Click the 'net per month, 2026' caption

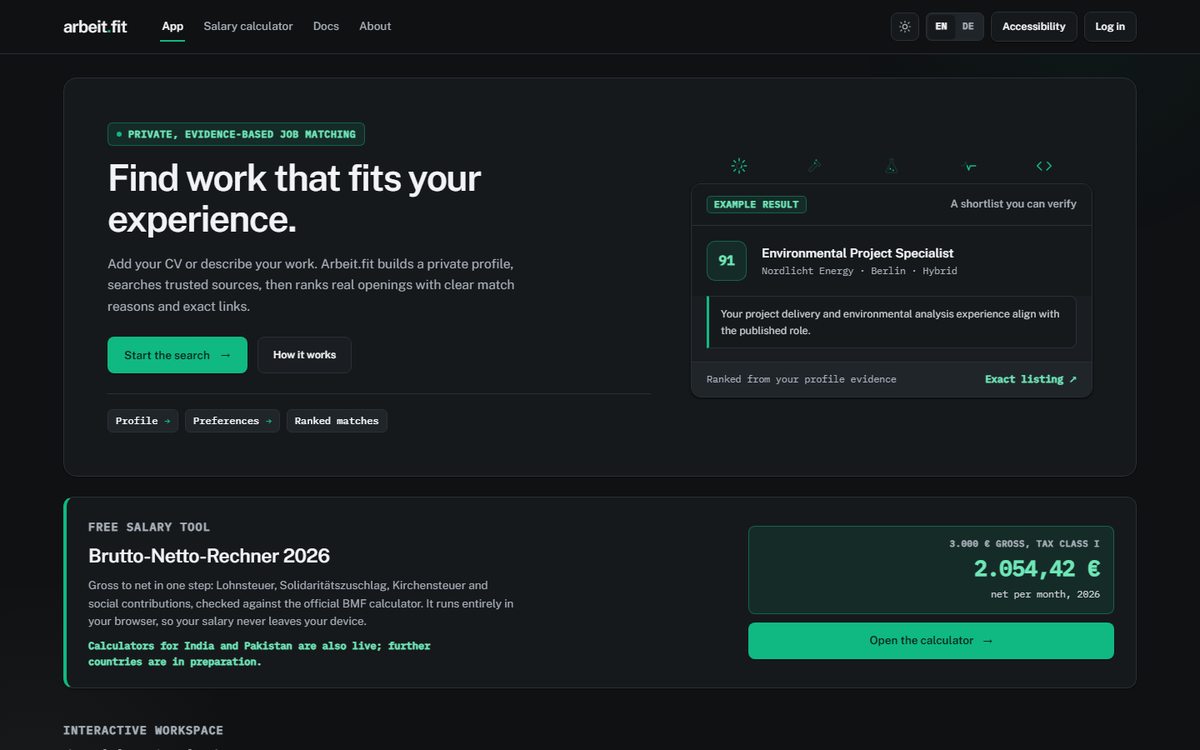[1045, 594]
